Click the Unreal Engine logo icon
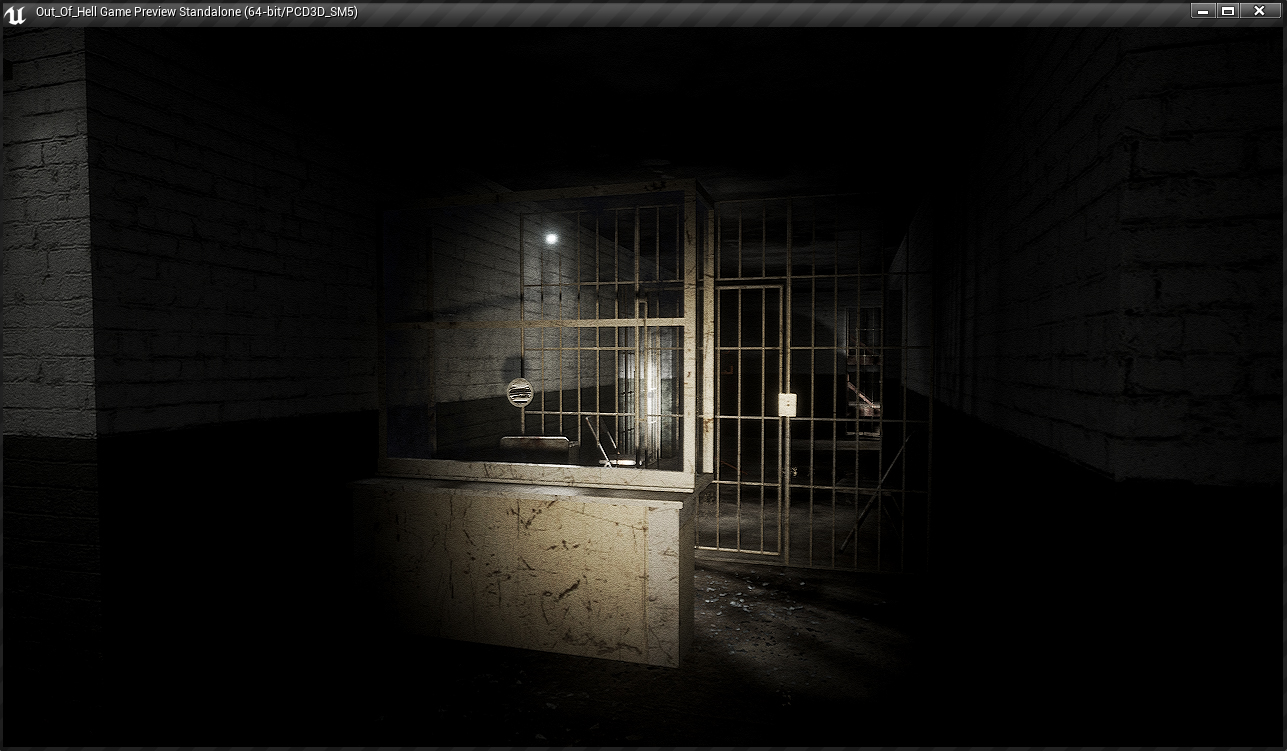Viewport: 1287px width, 751px height. (15, 12)
